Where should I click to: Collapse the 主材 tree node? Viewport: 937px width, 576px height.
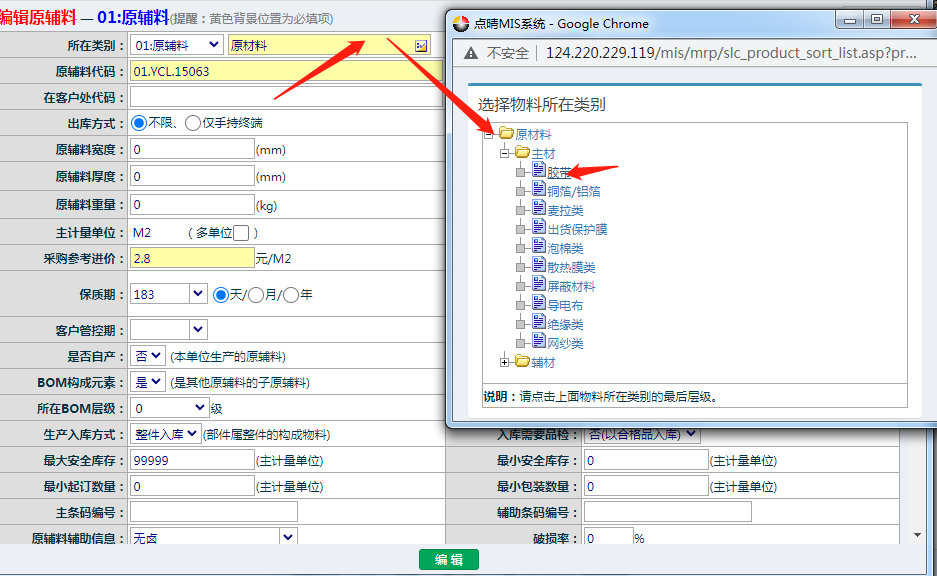tap(505, 153)
